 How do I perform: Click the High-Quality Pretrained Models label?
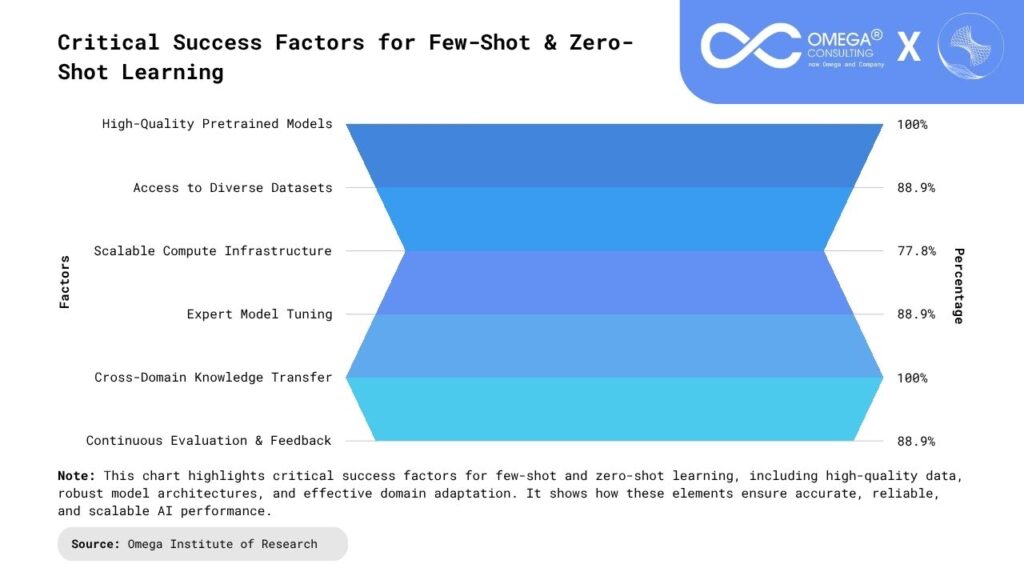217,124
